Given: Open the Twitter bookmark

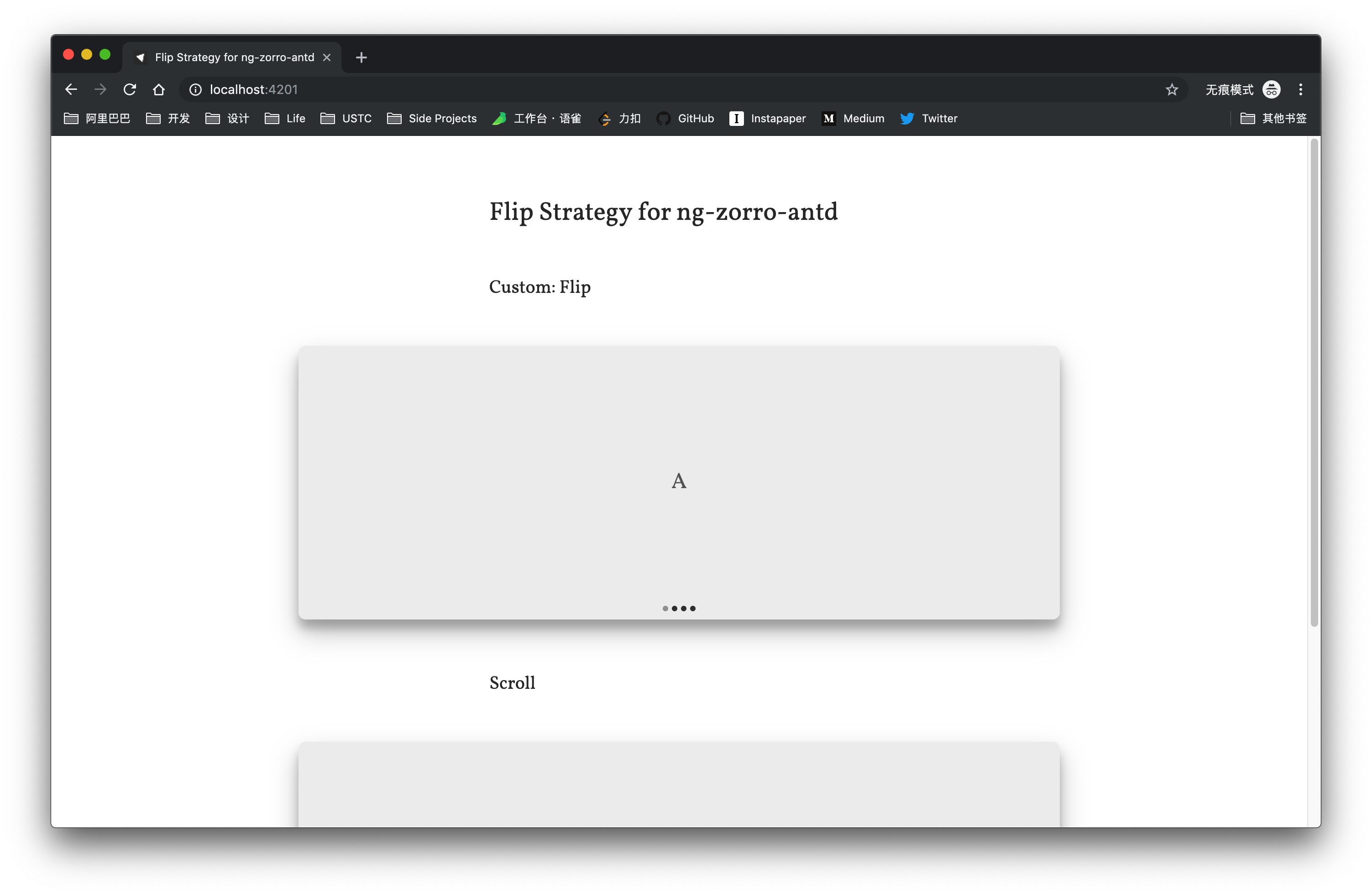Looking at the screenshot, I should [x=929, y=118].
